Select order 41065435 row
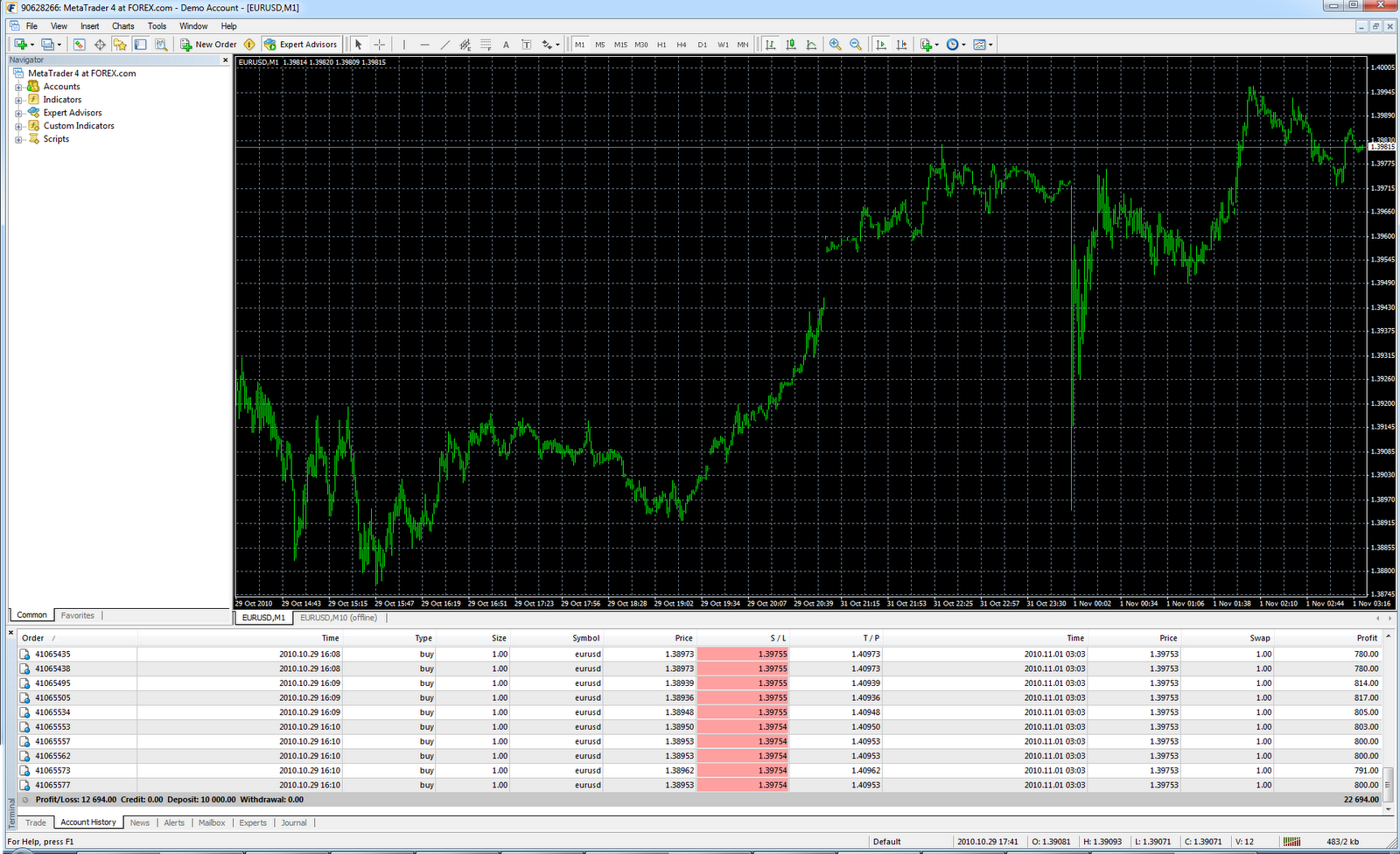 tap(700, 654)
